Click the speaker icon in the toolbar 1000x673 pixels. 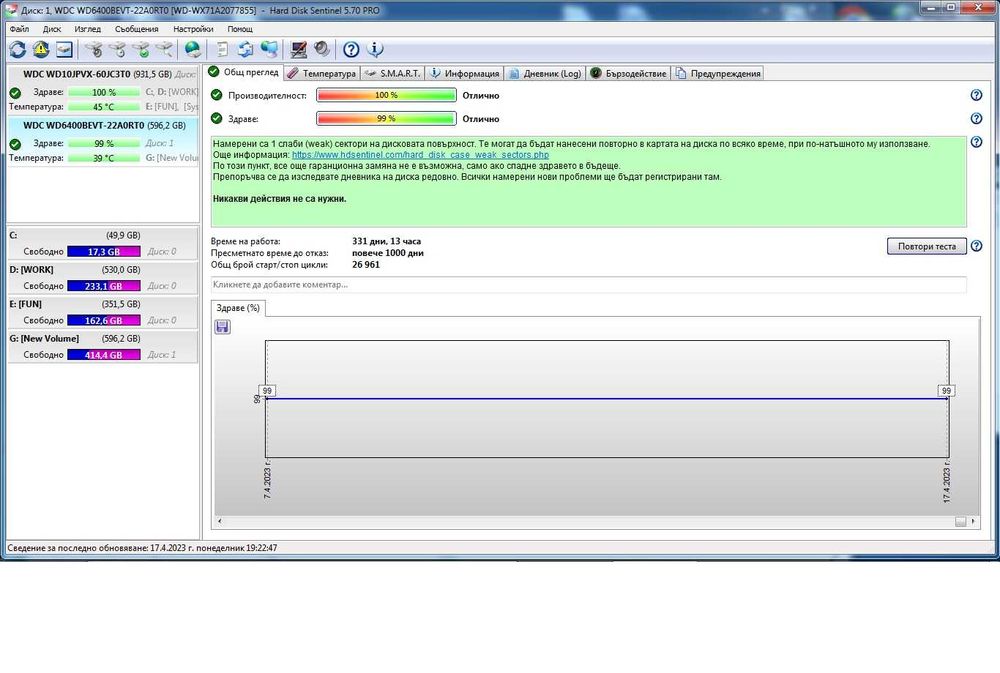pyautogui.click(x=322, y=49)
